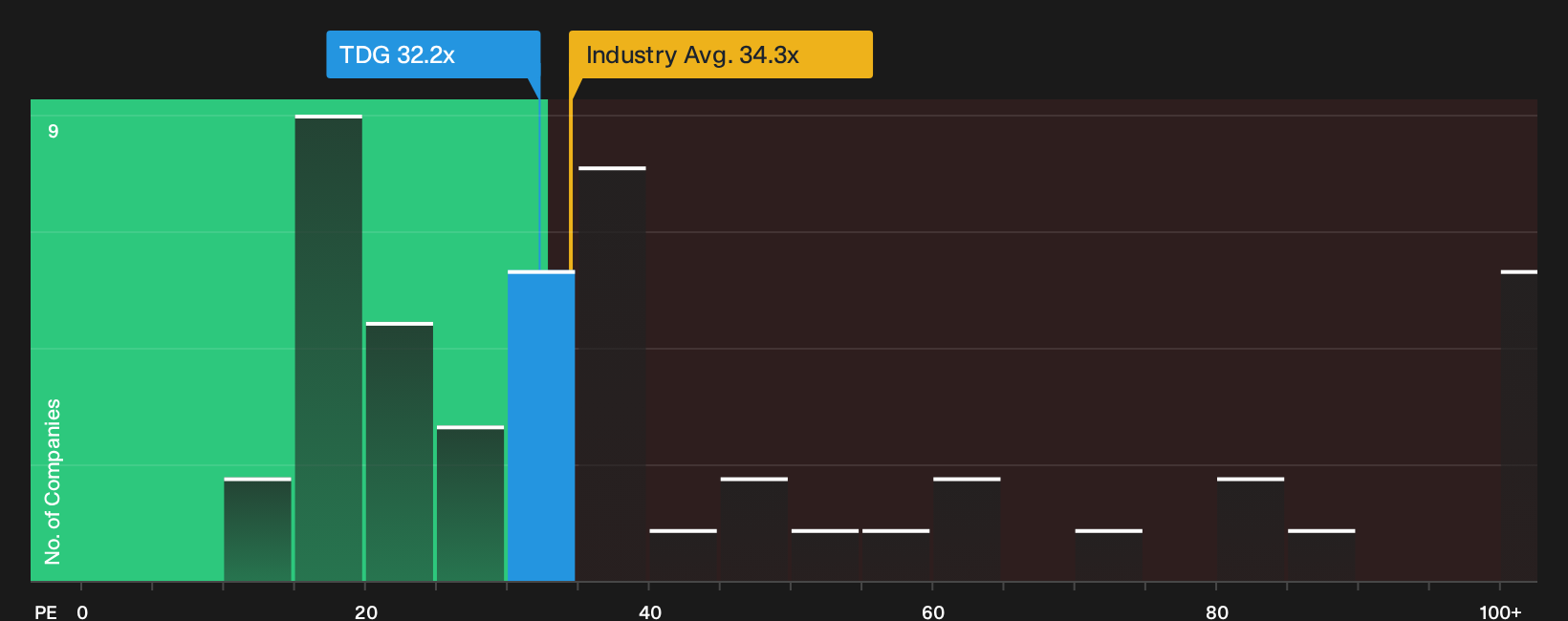Click the blue TDG 32.2x label

tap(433, 54)
